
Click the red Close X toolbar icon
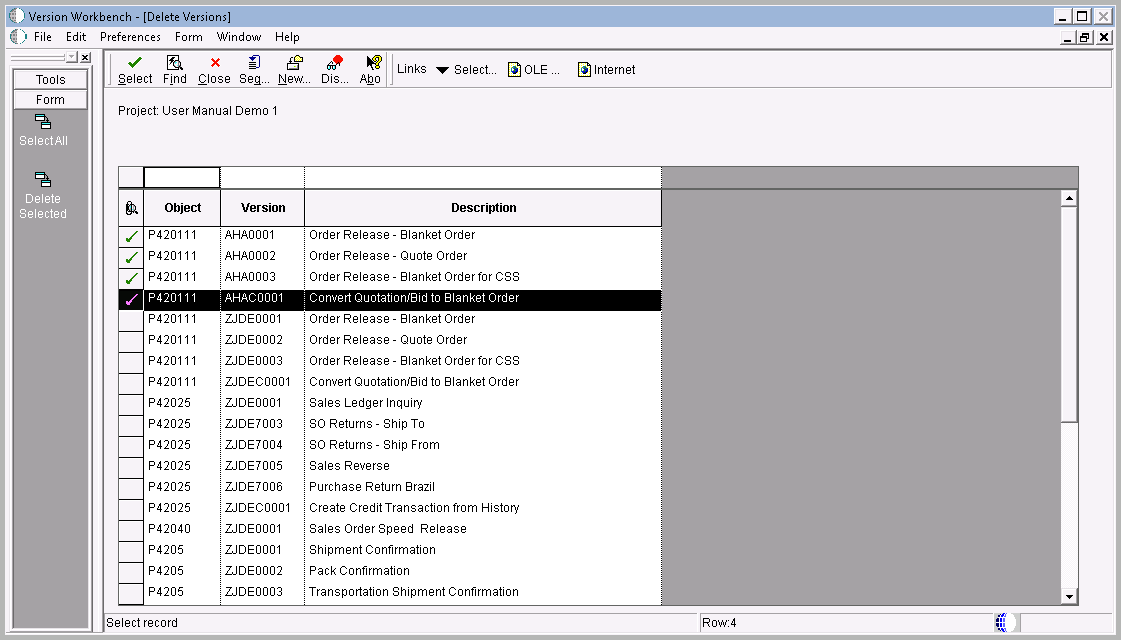(213, 62)
